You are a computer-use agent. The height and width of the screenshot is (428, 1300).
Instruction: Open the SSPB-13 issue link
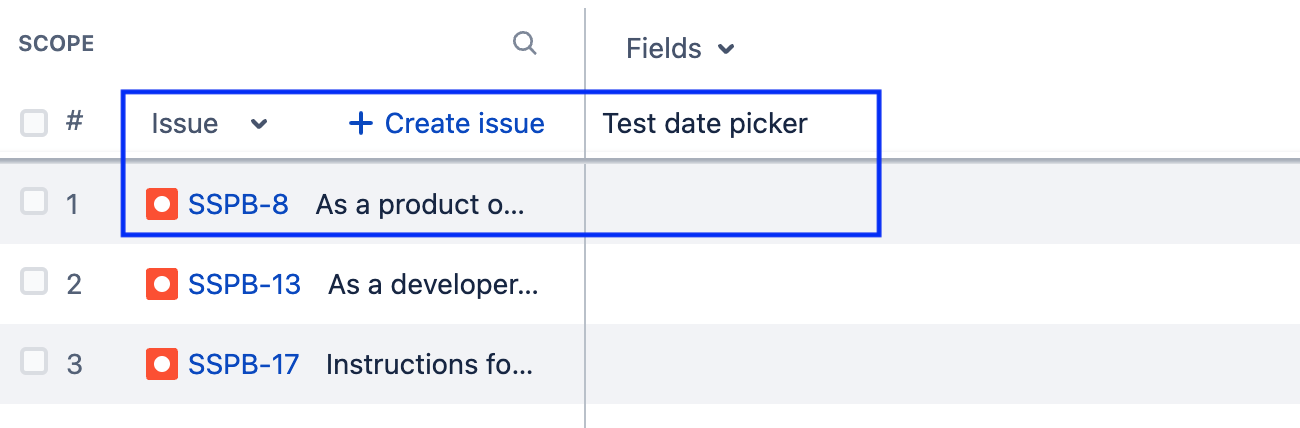pos(244,284)
